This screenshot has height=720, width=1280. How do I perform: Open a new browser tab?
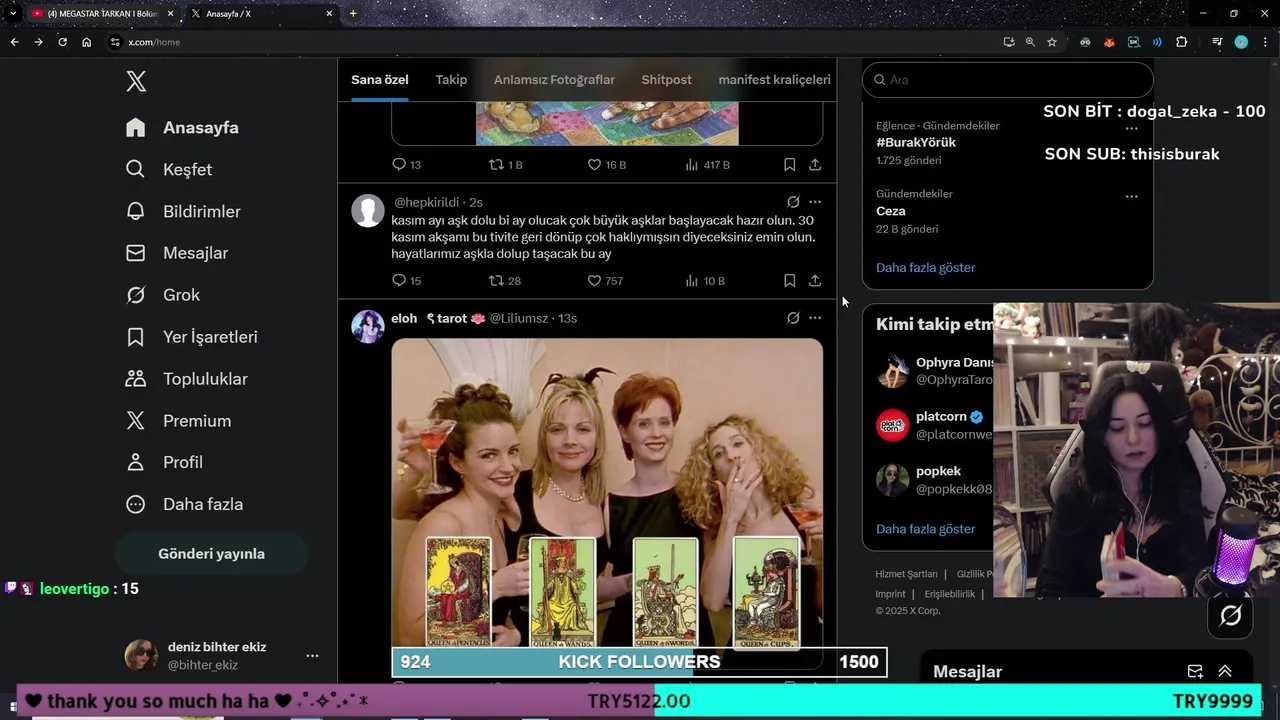click(353, 14)
